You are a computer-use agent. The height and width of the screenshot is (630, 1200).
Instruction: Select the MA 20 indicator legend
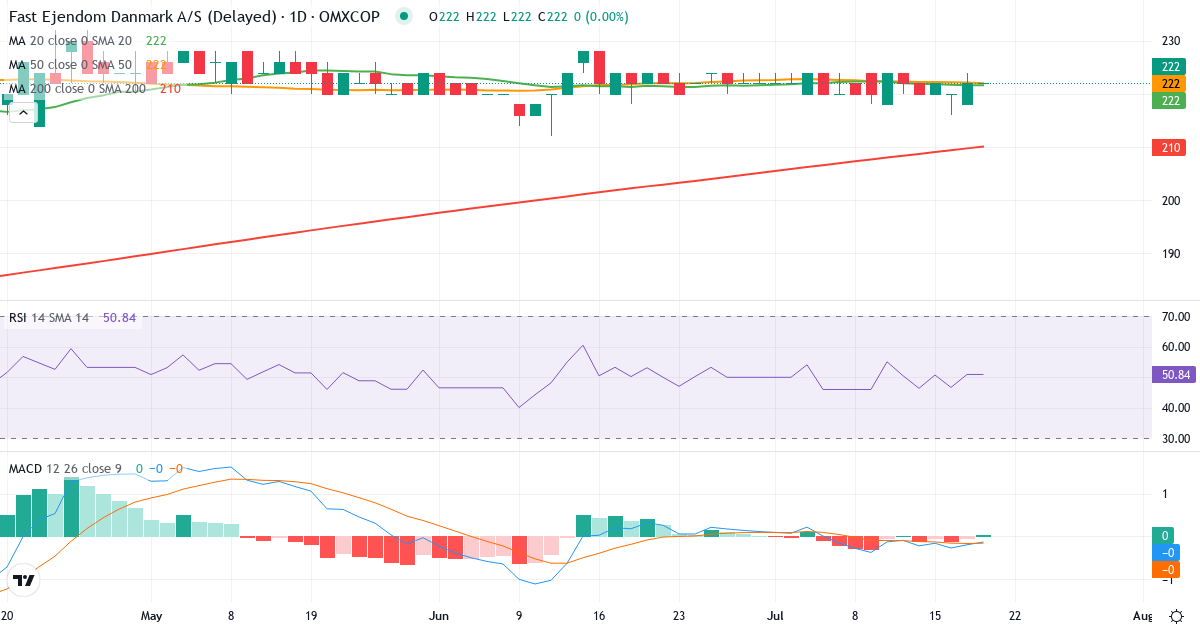(70, 40)
